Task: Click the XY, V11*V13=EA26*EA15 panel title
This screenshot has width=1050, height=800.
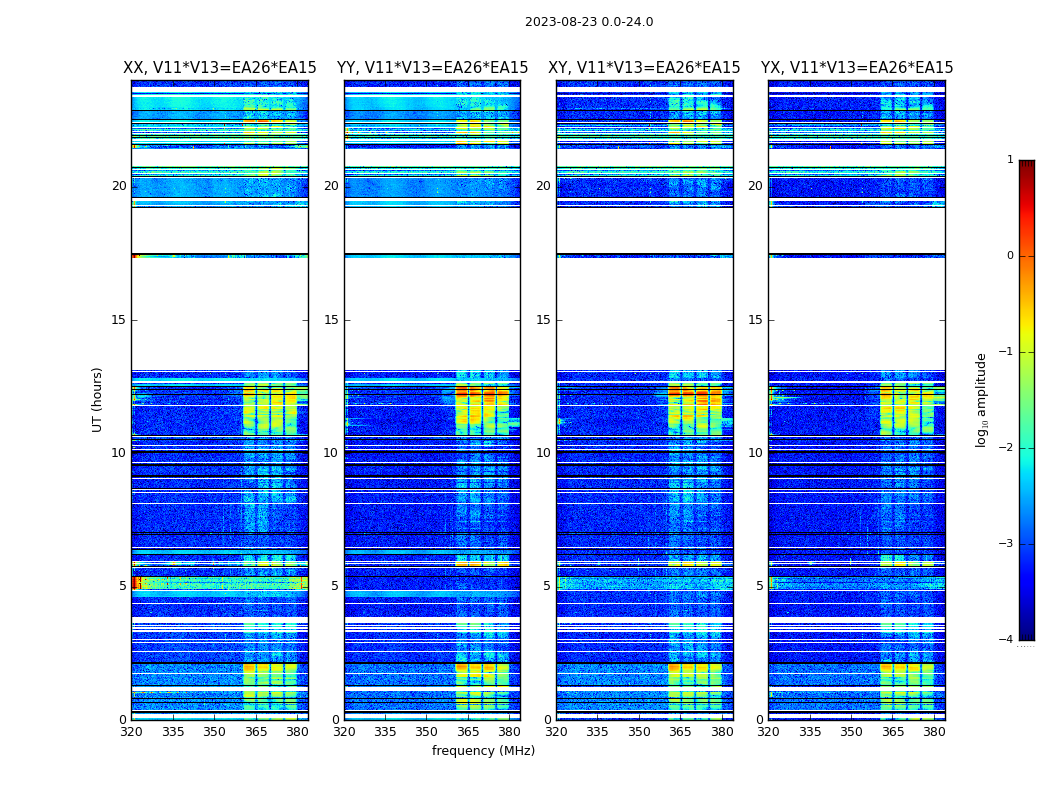Action: click(644, 68)
